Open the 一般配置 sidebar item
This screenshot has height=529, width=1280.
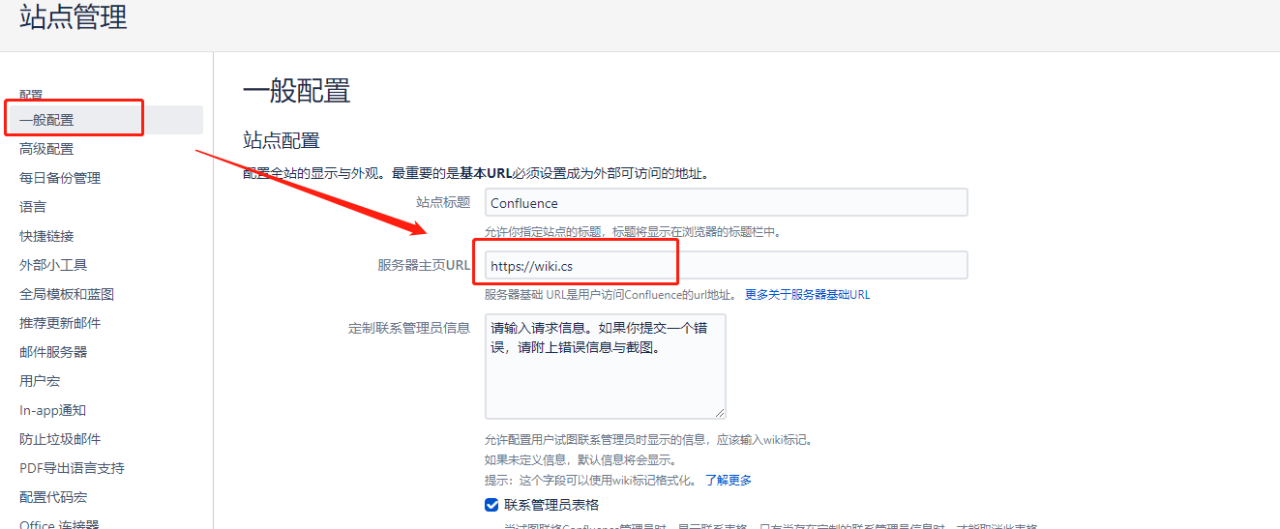tap(104, 120)
